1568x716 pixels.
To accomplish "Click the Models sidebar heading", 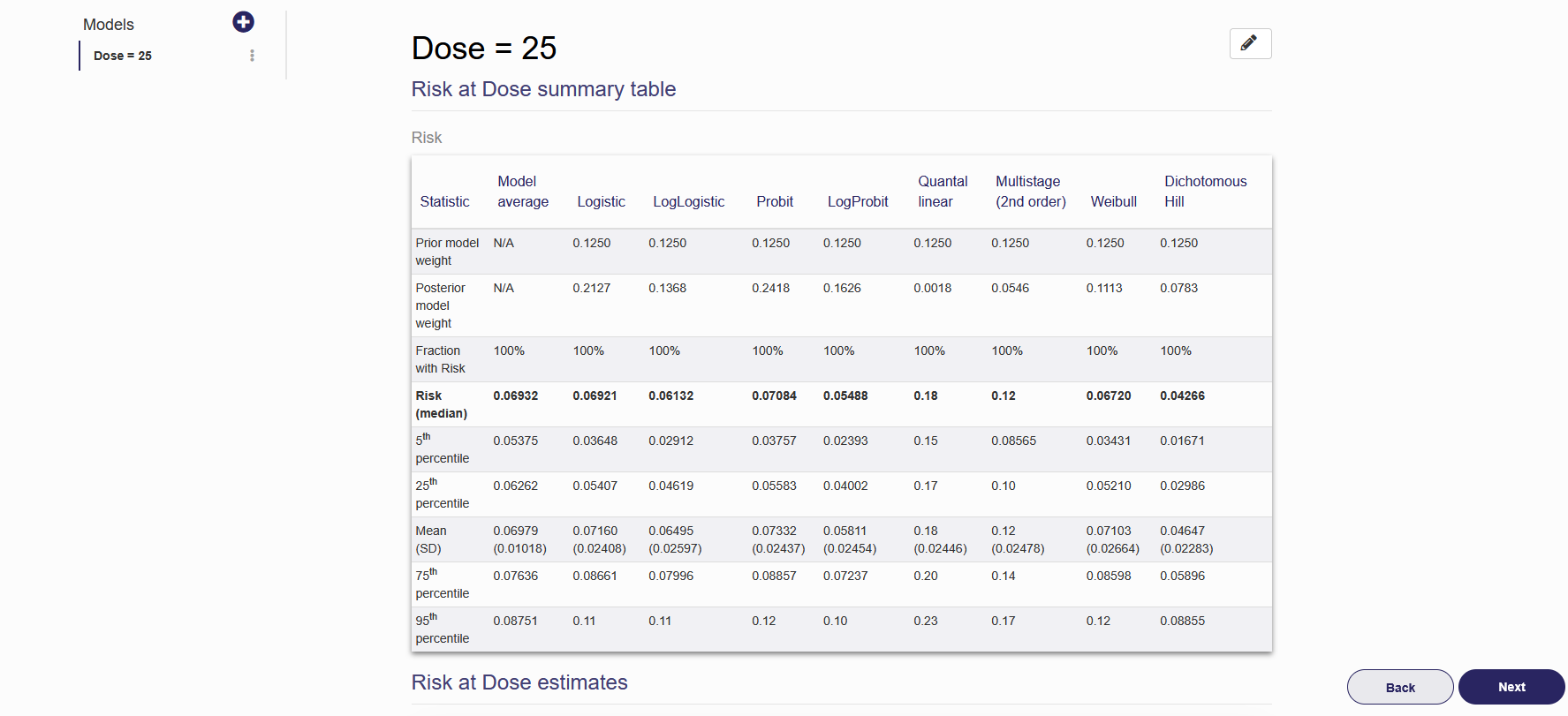I will click(x=109, y=25).
